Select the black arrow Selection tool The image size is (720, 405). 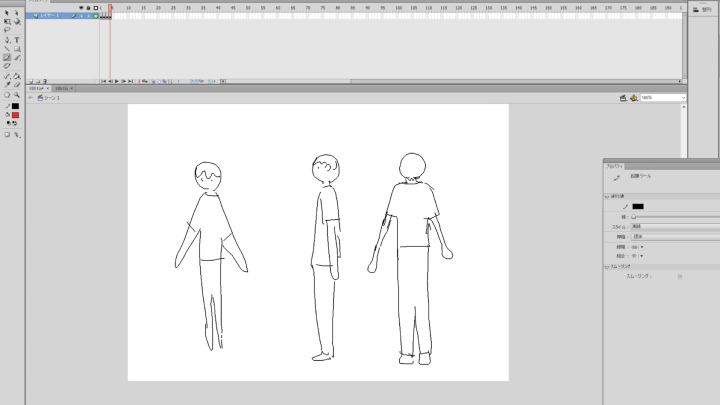(6, 13)
